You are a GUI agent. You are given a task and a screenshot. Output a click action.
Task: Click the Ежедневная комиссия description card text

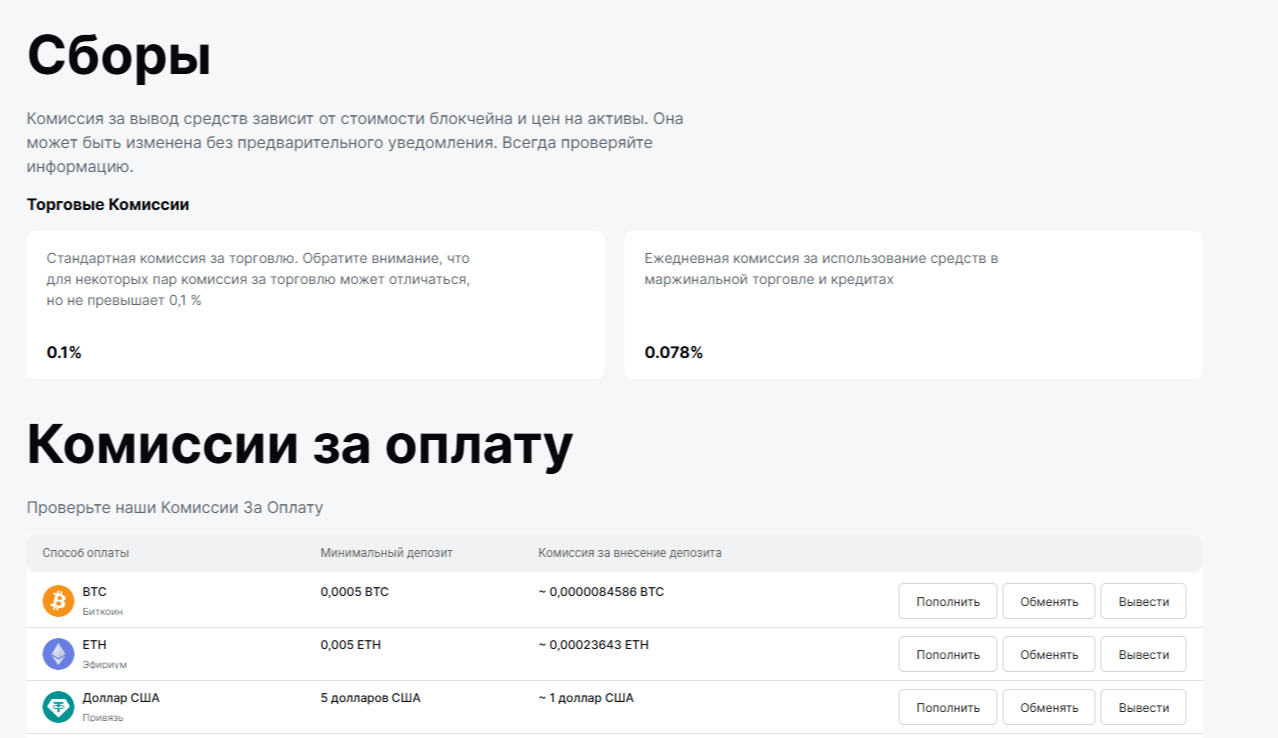click(x=821, y=269)
